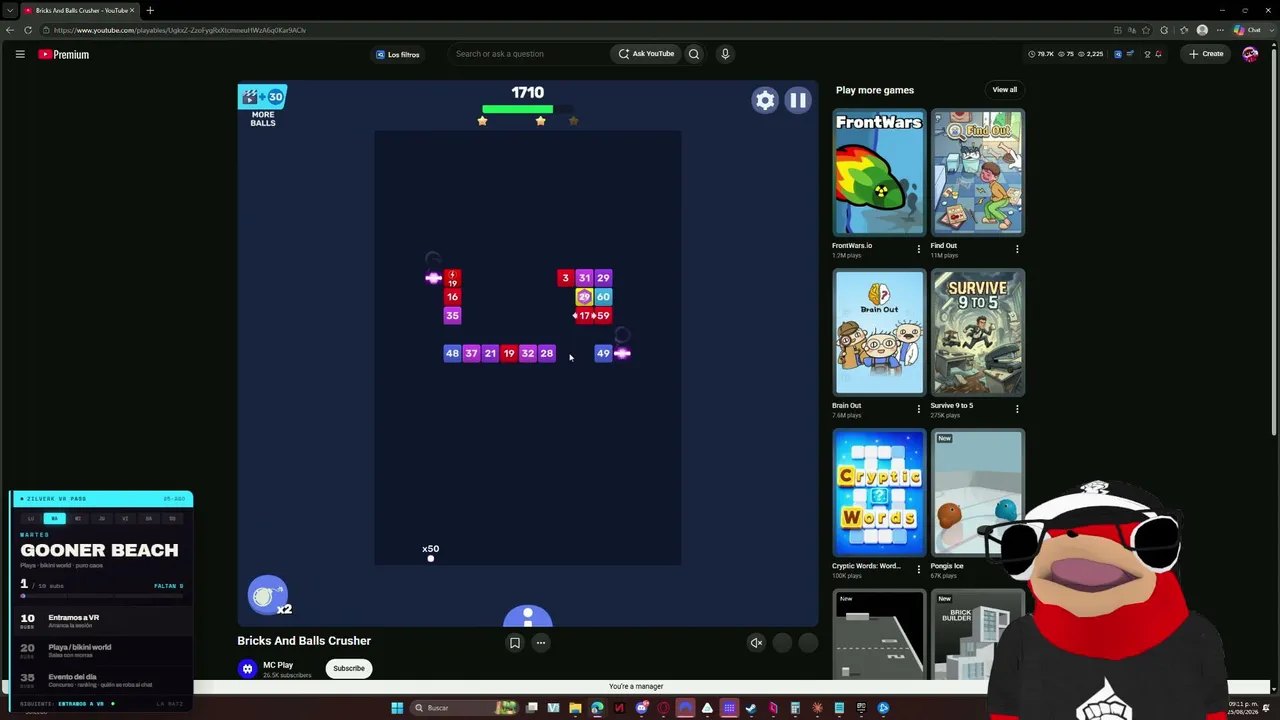Open the browser profile icon
The height and width of the screenshot is (720, 1280).
[x=1202, y=30]
